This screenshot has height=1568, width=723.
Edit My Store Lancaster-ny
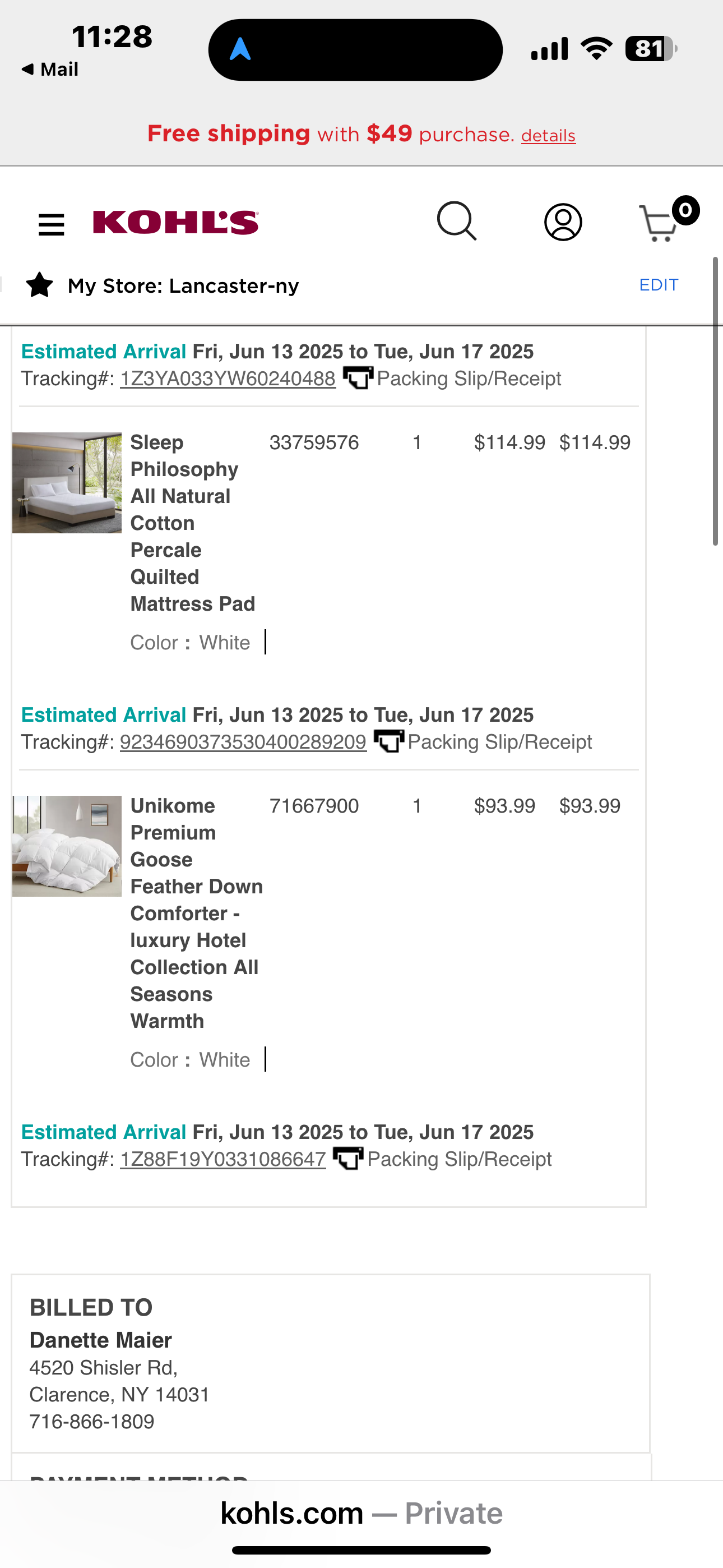point(659,285)
